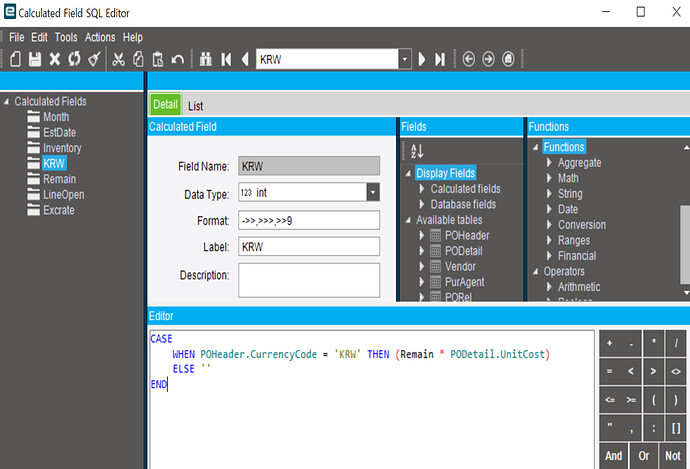The image size is (690, 469).
Task: Click the binoculars search icon
Action: [206, 59]
